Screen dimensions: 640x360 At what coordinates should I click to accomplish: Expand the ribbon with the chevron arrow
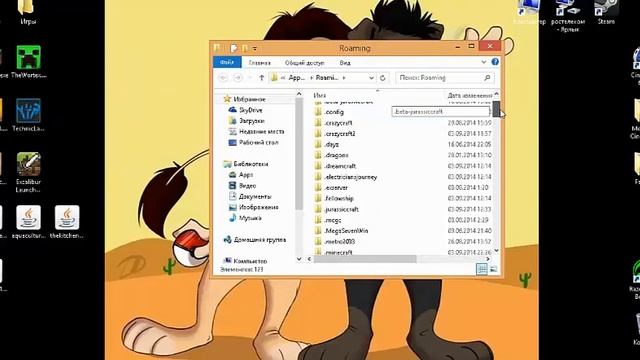[484, 62]
